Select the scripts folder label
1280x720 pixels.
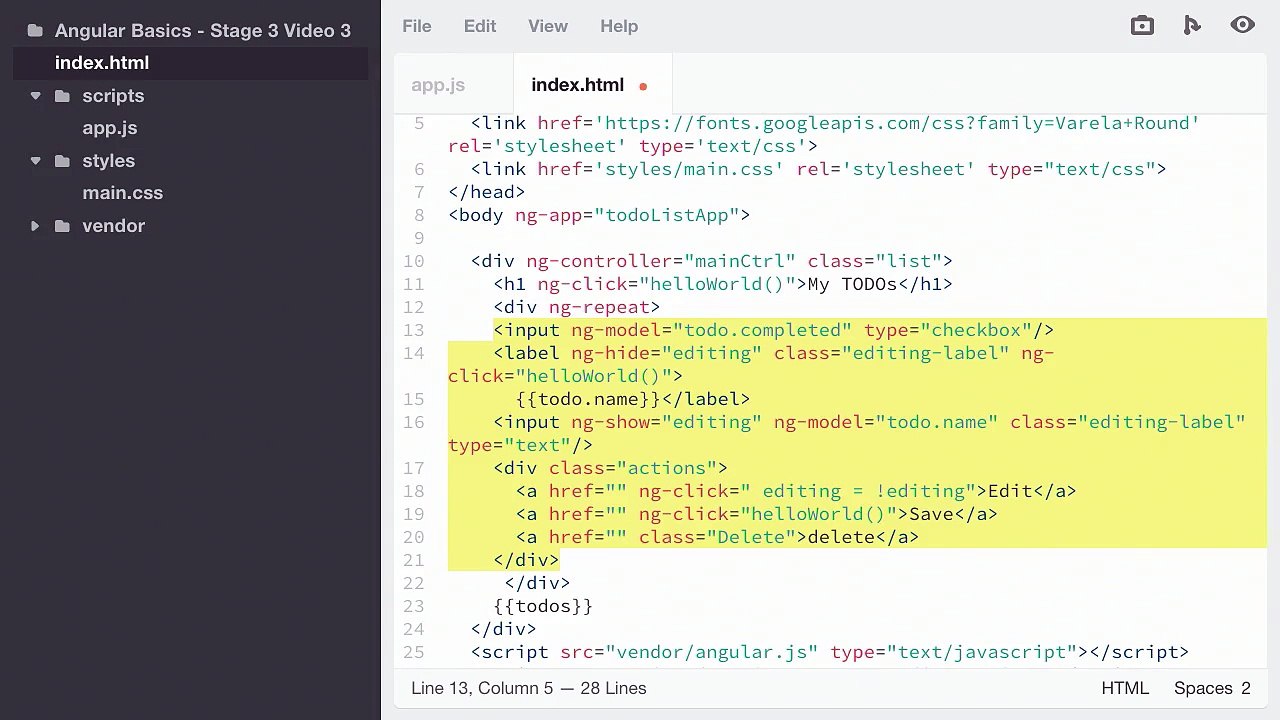(113, 96)
